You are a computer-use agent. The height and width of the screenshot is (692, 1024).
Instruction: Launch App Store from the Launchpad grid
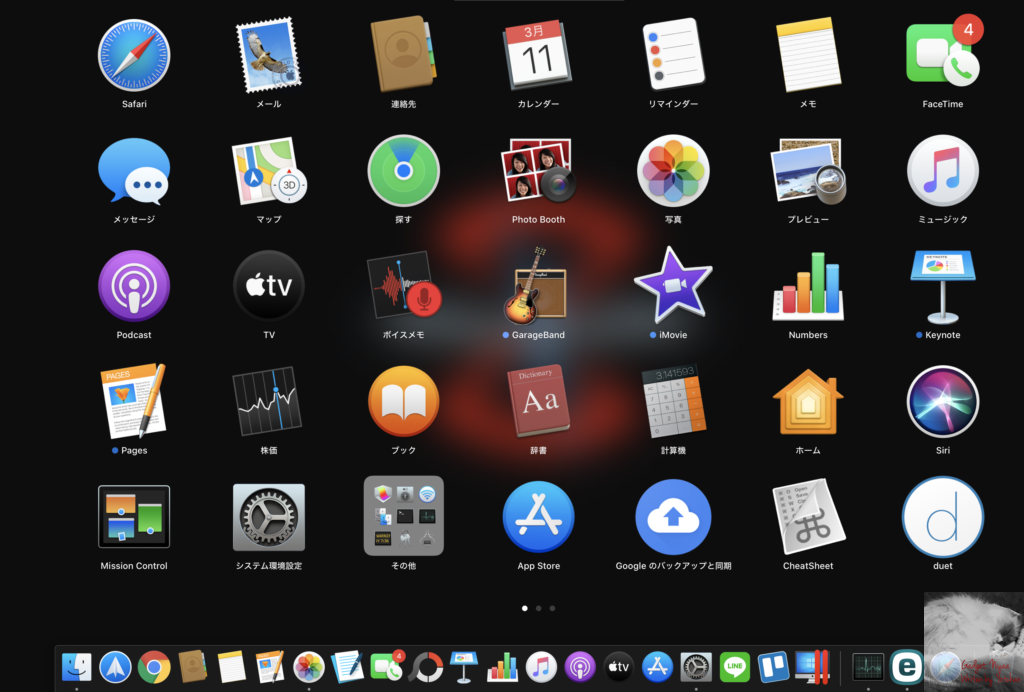click(538, 517)
